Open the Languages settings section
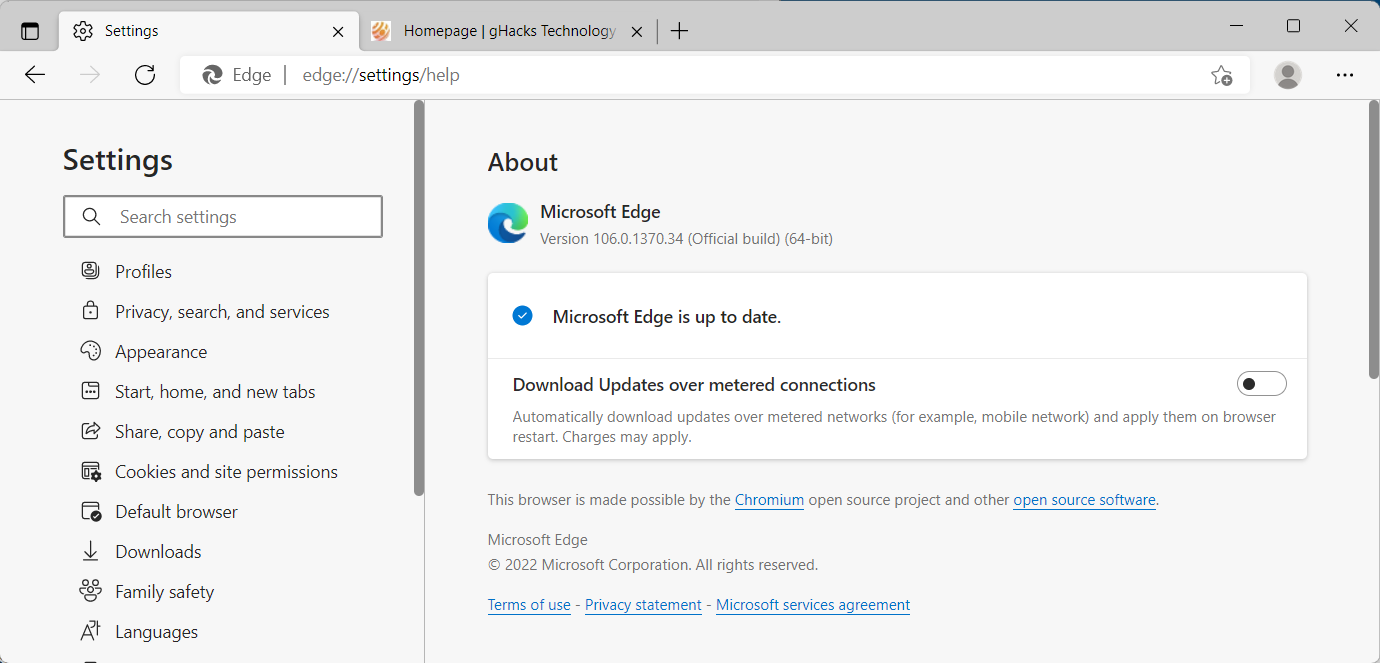Image resolution: width=1380 pixels, height=663 pixels. (x=156, y=631)
